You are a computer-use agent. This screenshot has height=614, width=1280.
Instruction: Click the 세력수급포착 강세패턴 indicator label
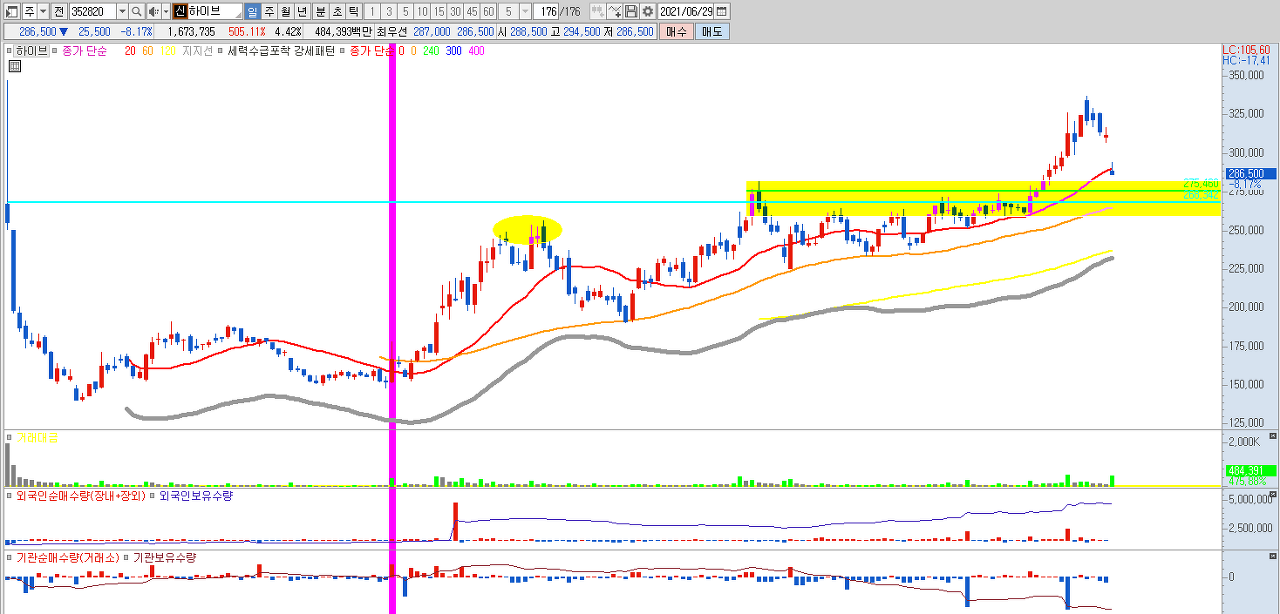[280, 51]
